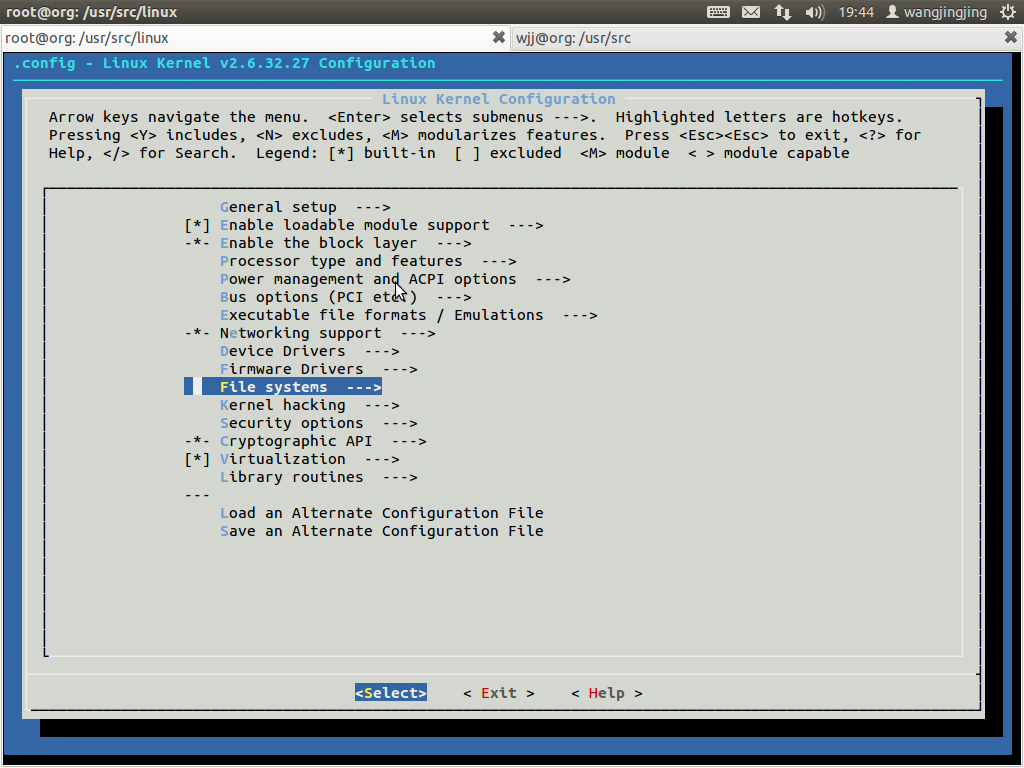Click the clock showing 19:44

click(856, 12)
